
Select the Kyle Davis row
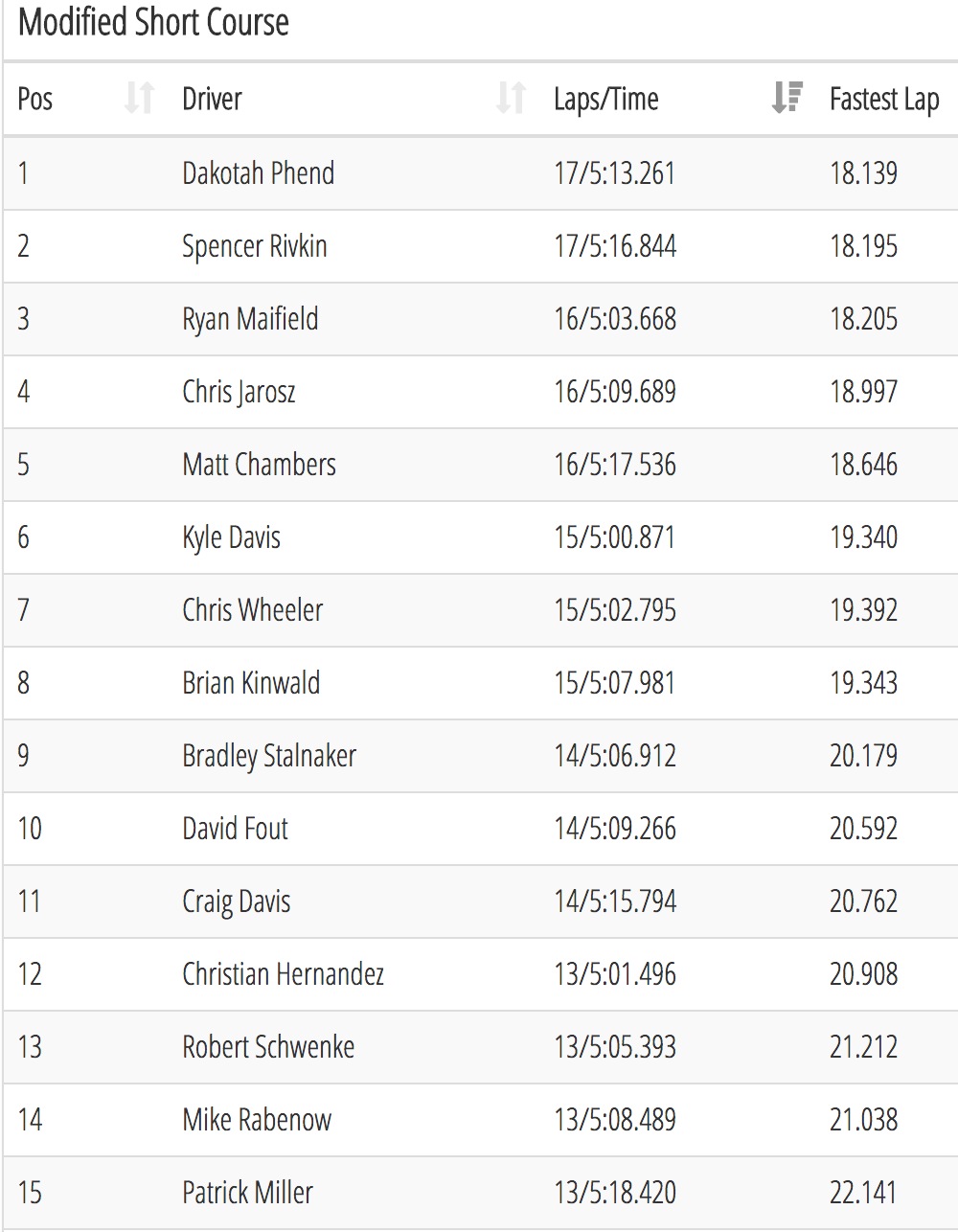coord(481,537)
